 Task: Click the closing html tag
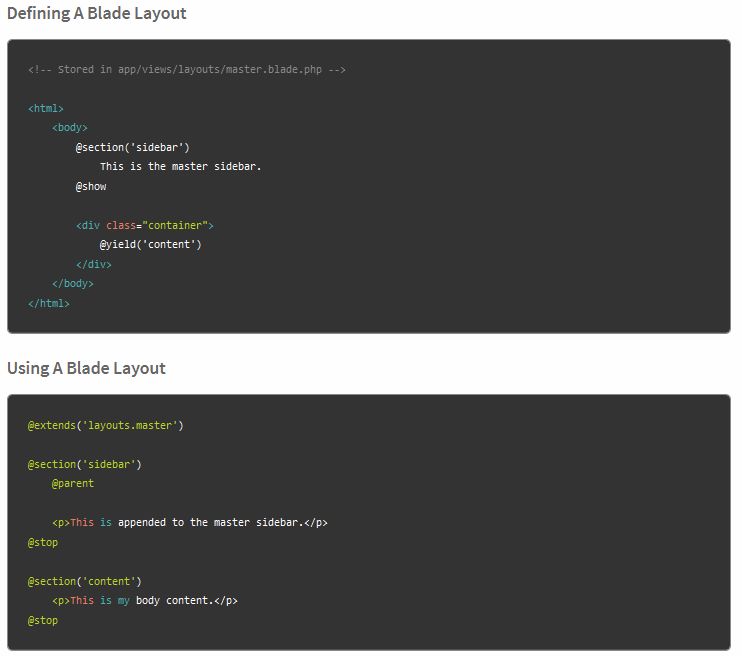[49, 303]
